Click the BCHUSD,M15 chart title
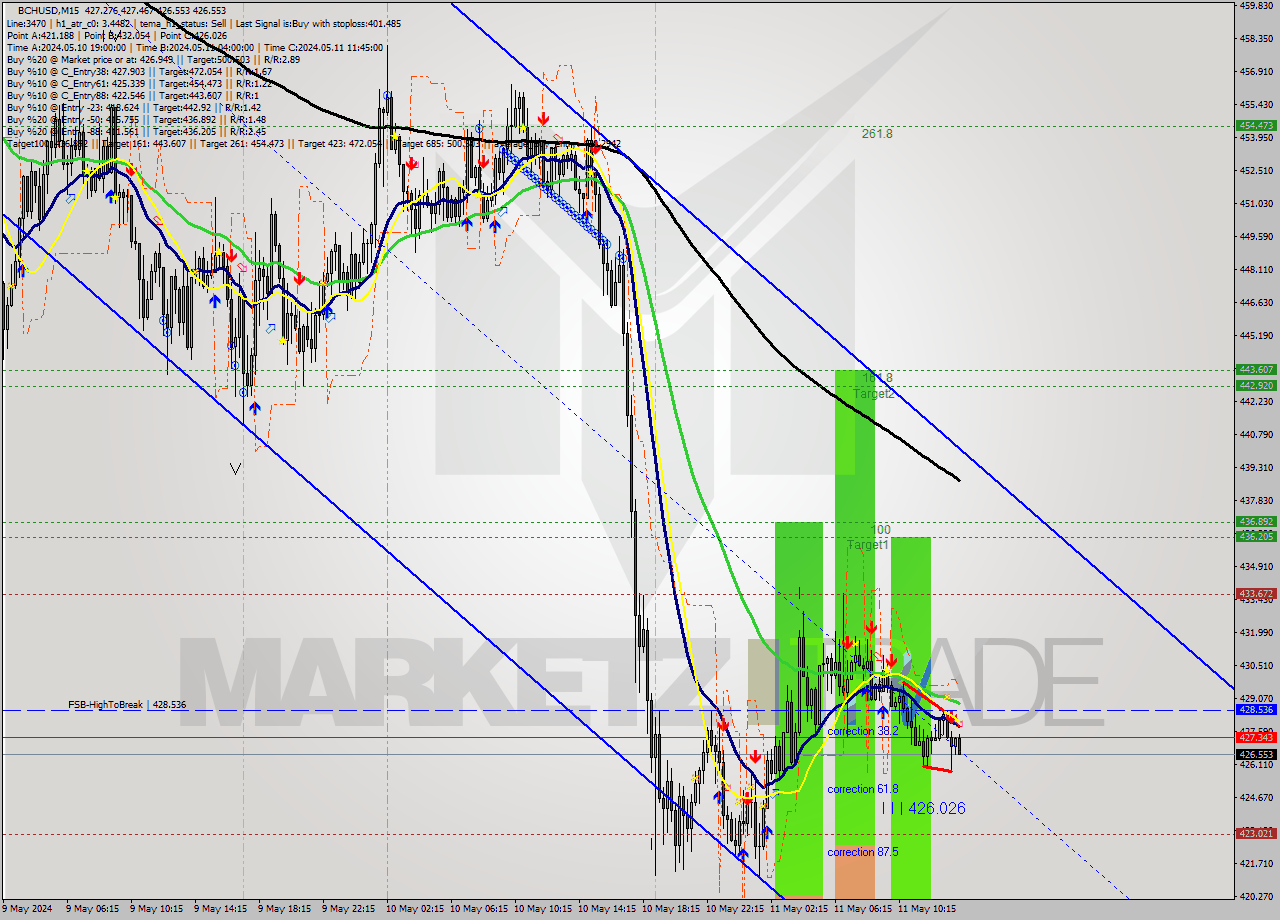The height and width of the screenshot is (920, 1280). 50,10
